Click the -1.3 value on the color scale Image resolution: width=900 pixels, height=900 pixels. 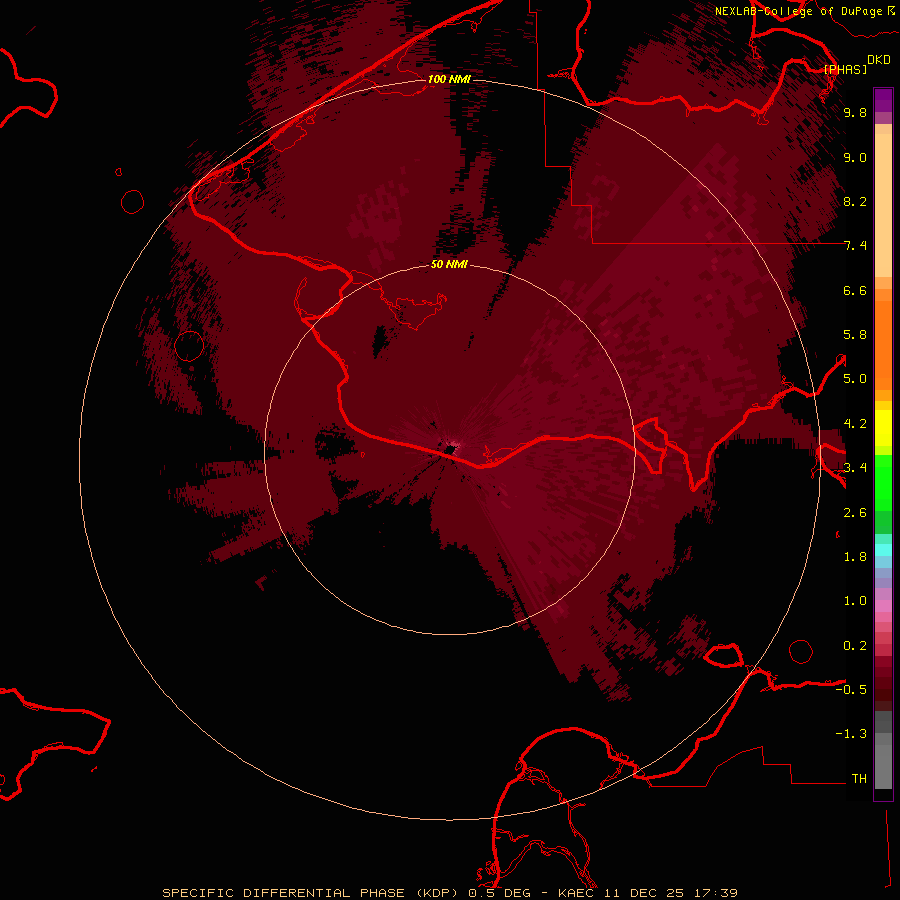pyautogui.click(x=851, y=734)
